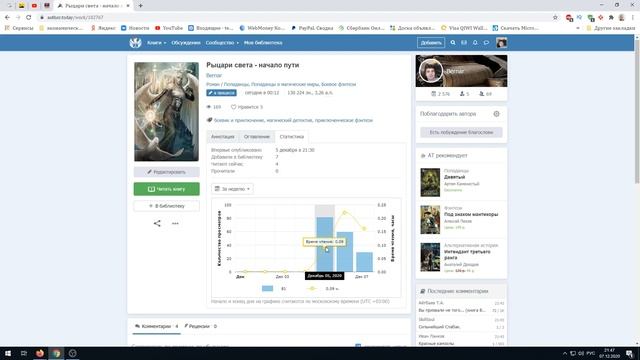Click the share icon under cover
The width and height of the screenshot is (640, 360).
pyautogui.click(x=157, y=223)
